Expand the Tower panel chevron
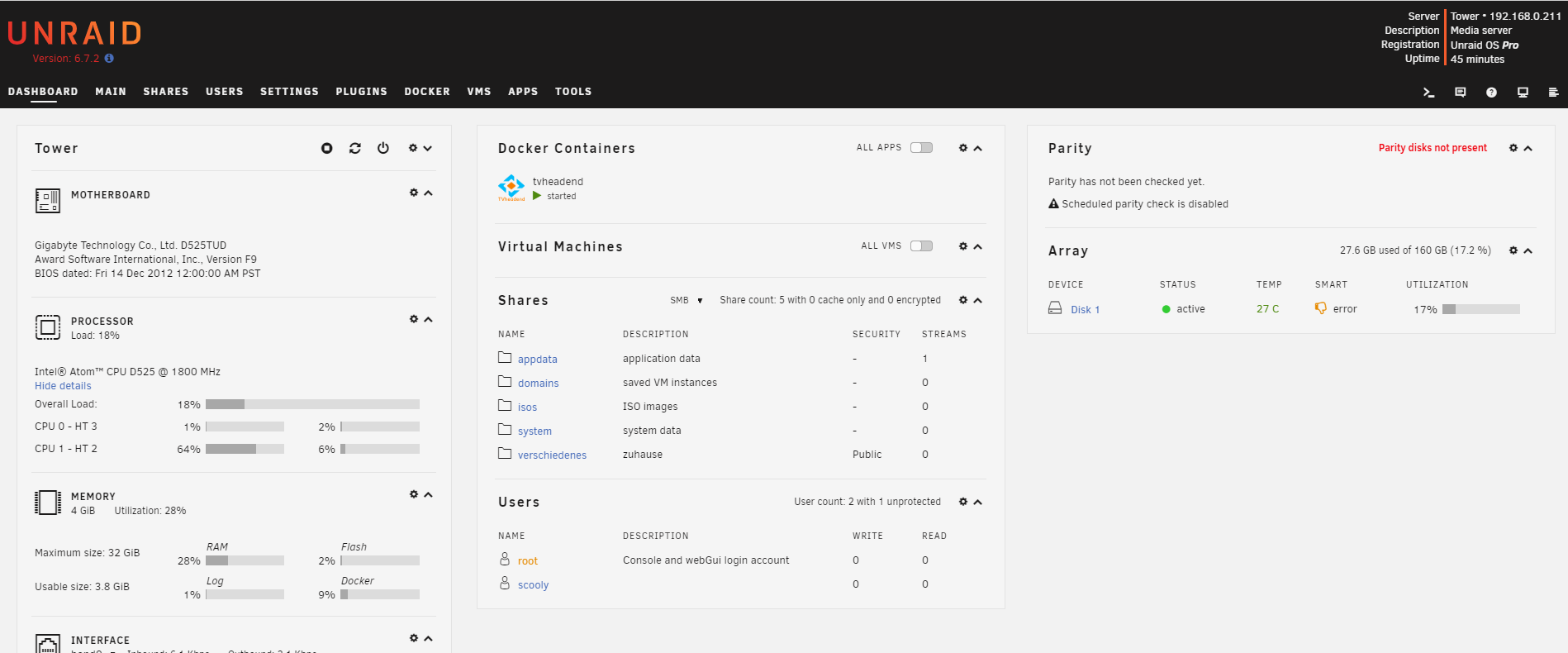 point(428,149)
